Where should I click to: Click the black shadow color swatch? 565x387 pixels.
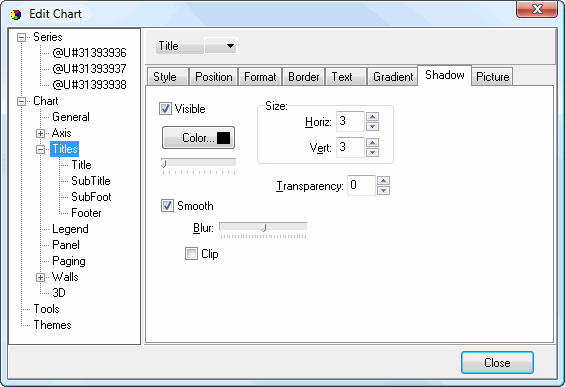click(x=223, y=138)
